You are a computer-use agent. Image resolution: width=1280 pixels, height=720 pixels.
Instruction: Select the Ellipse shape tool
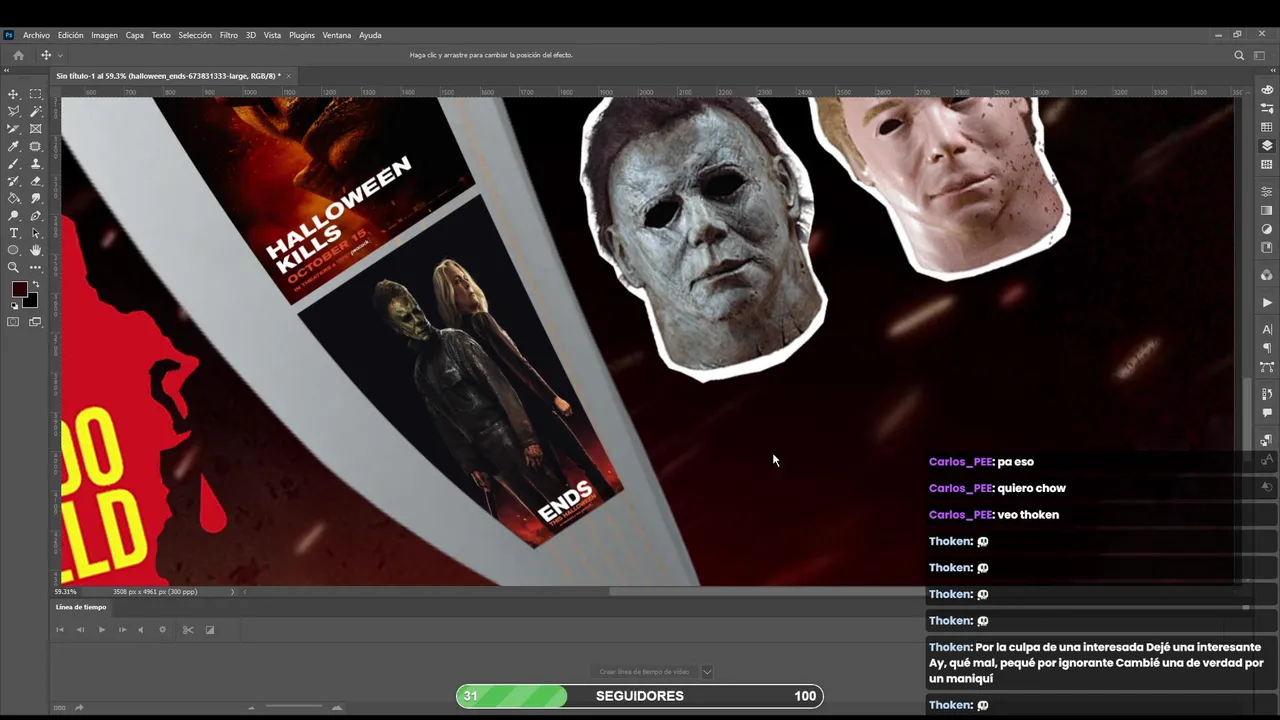click(x=14, y=250)
